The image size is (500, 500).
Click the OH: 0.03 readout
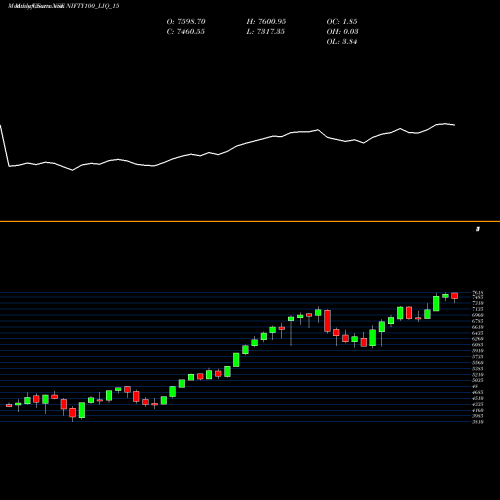[x=342, y=32]
